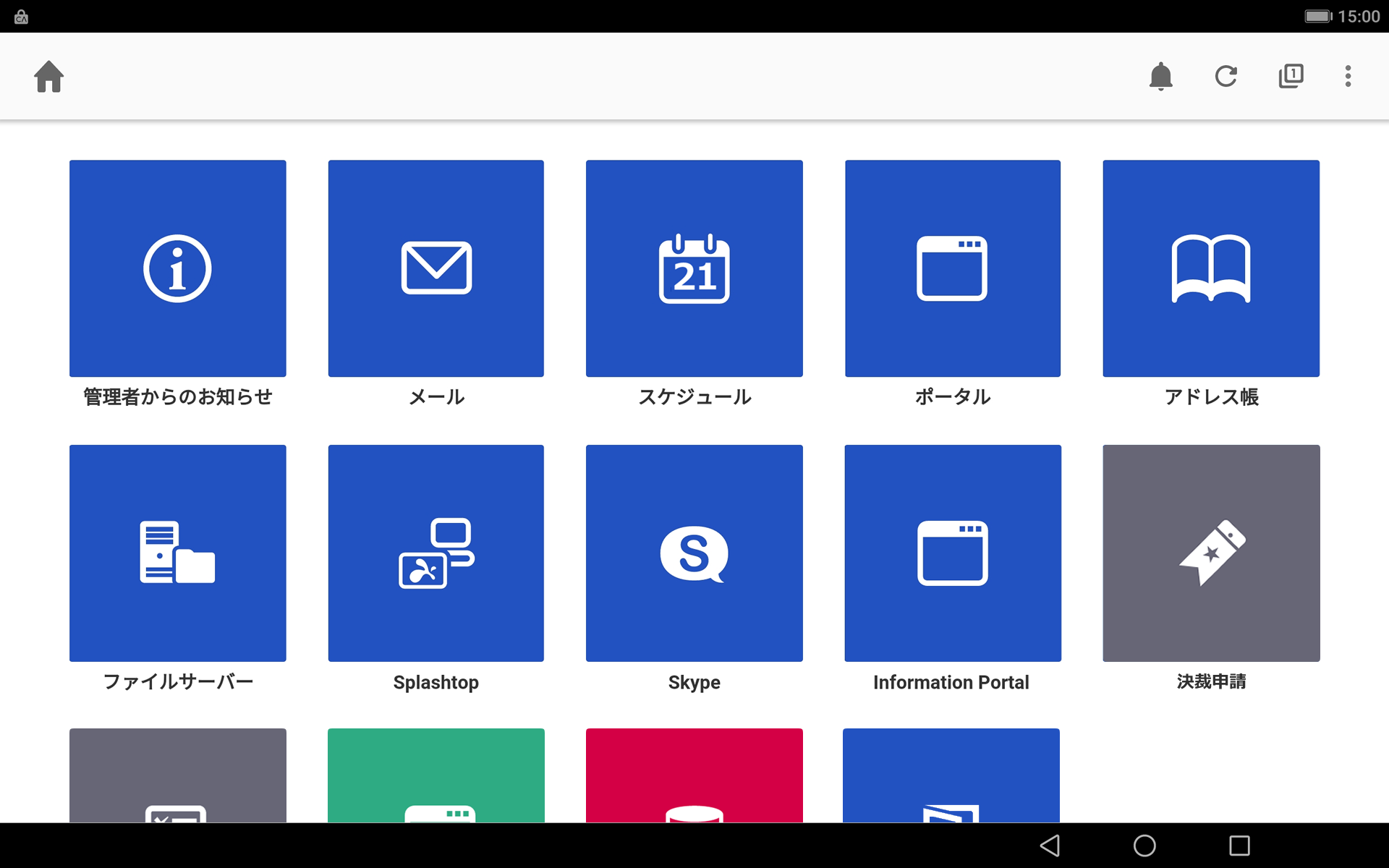The width and height of the screenshot is (1389, 868).
Task: Open the 管理者からのお知らせ info tile
Action: [177, 268]
